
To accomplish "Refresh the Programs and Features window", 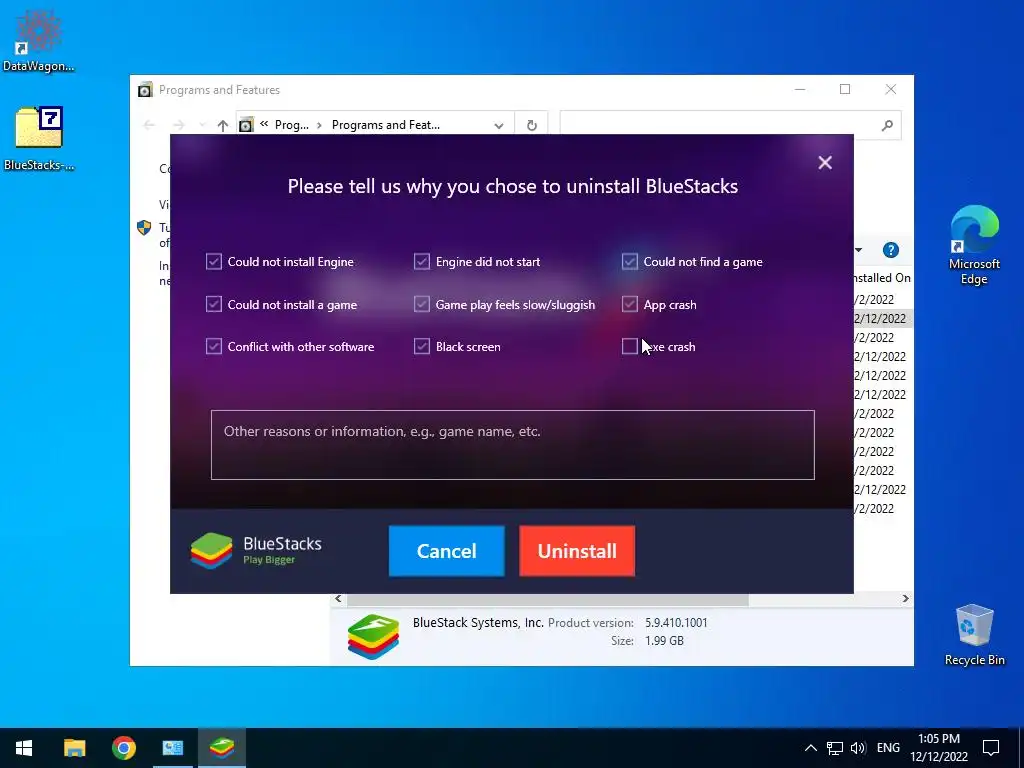I will [x=532, y=125].
